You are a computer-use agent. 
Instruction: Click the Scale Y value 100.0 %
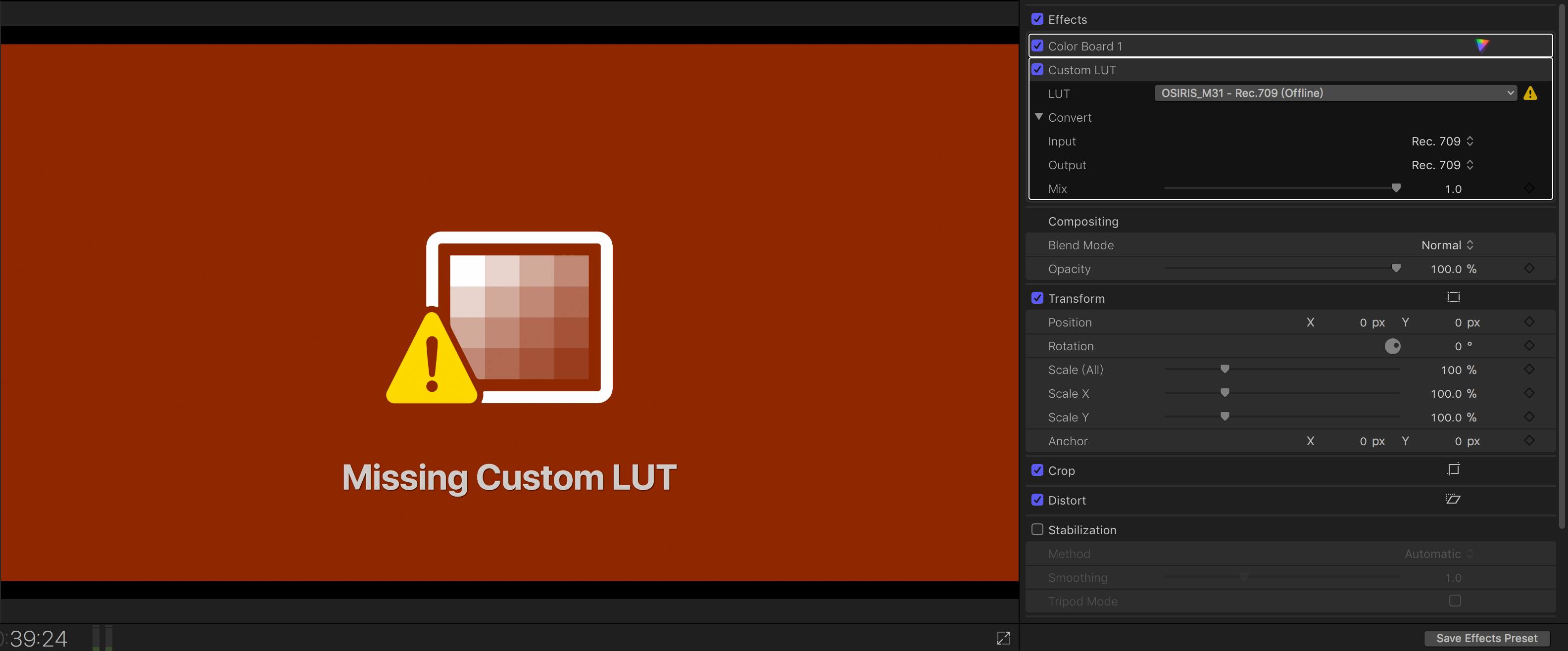click(x=1453, y=418)
